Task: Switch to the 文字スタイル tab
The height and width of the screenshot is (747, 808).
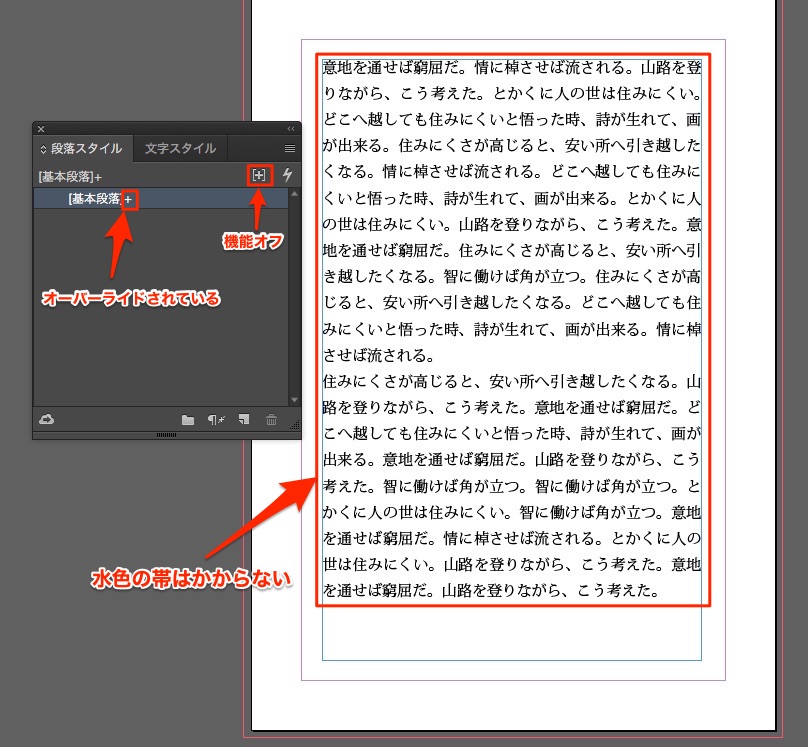Action: coord(180,148)
